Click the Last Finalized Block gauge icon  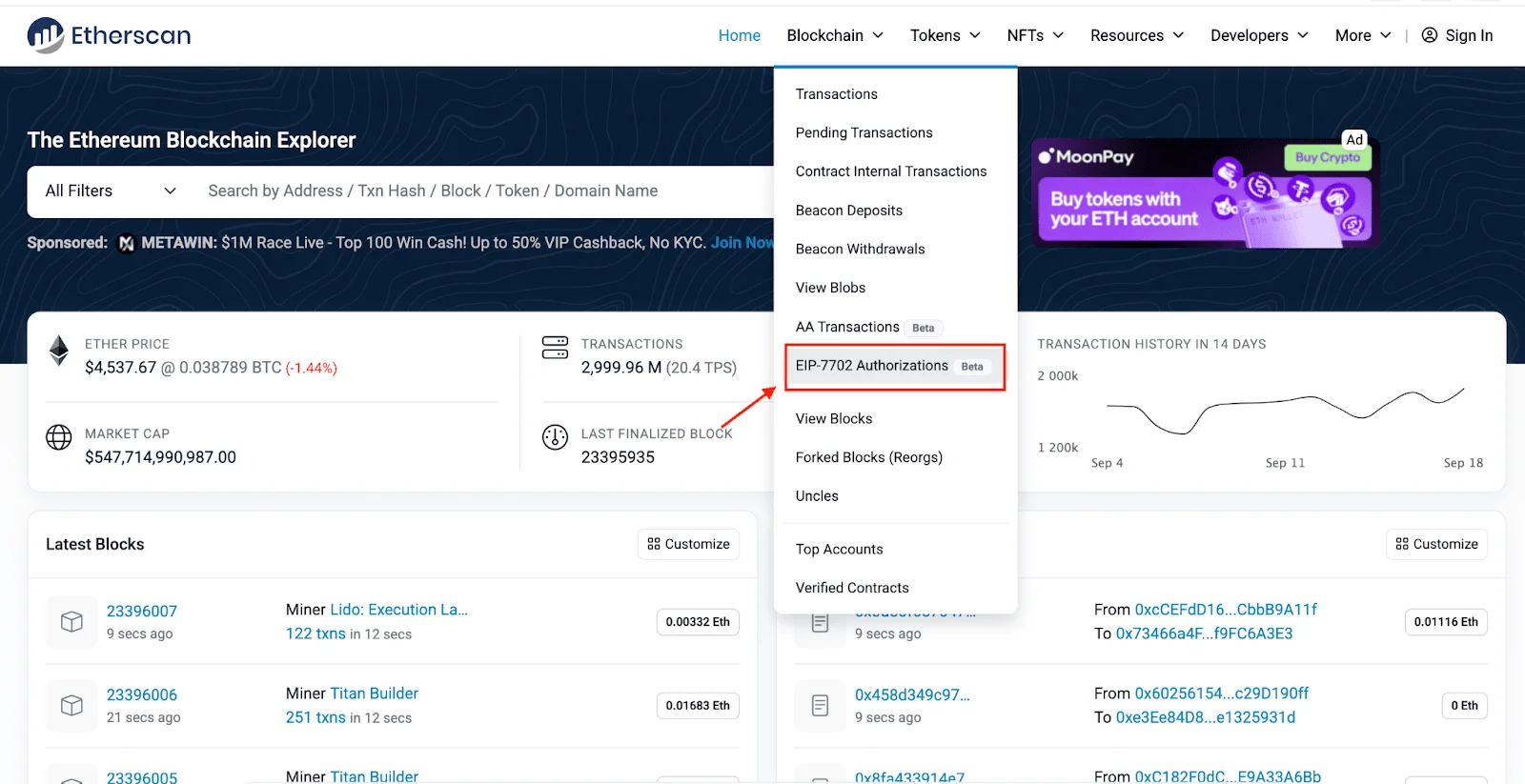pos(555,437)
